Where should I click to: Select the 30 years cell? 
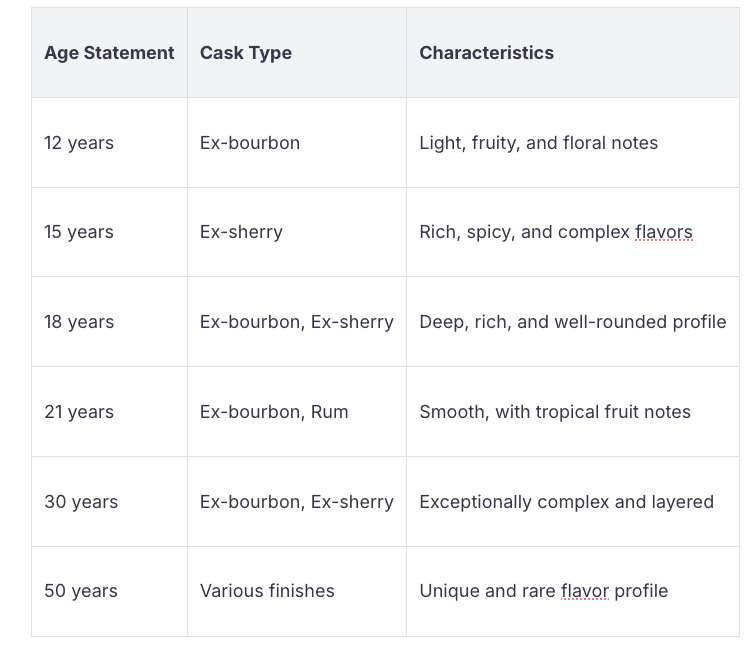pos(81,502)
